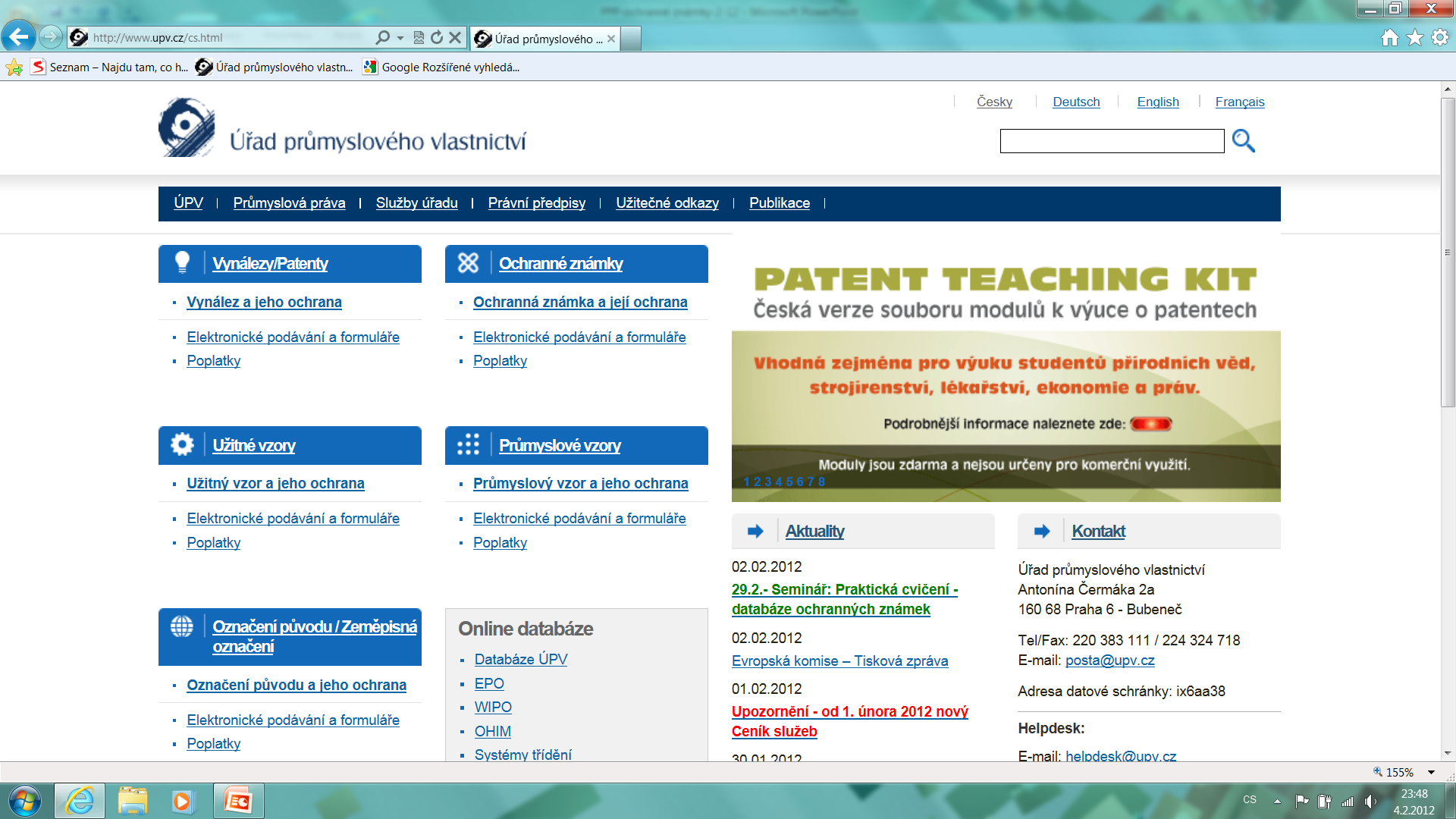The image size is (1456, 819).
Task: Click the red button in Patent Teaching Kit banner
Action: 1150,424
